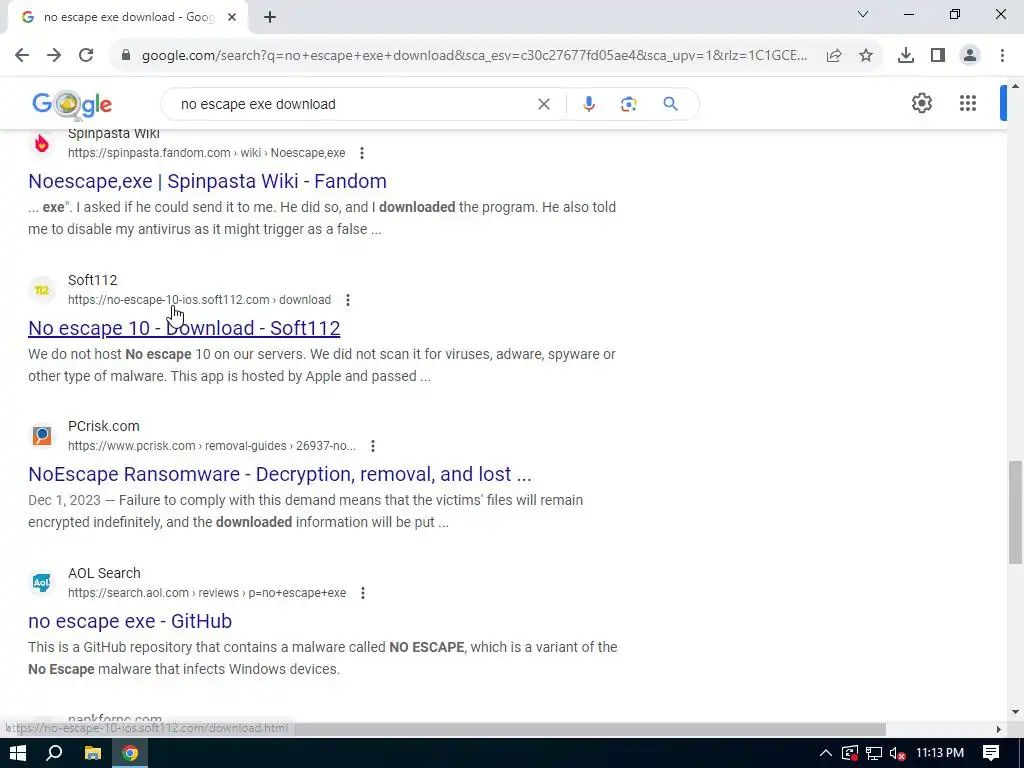The width and height of the screenshot is (1024, 768).
Task: Open options for PCrisk.com result
Action: click(x=373, y=446)
